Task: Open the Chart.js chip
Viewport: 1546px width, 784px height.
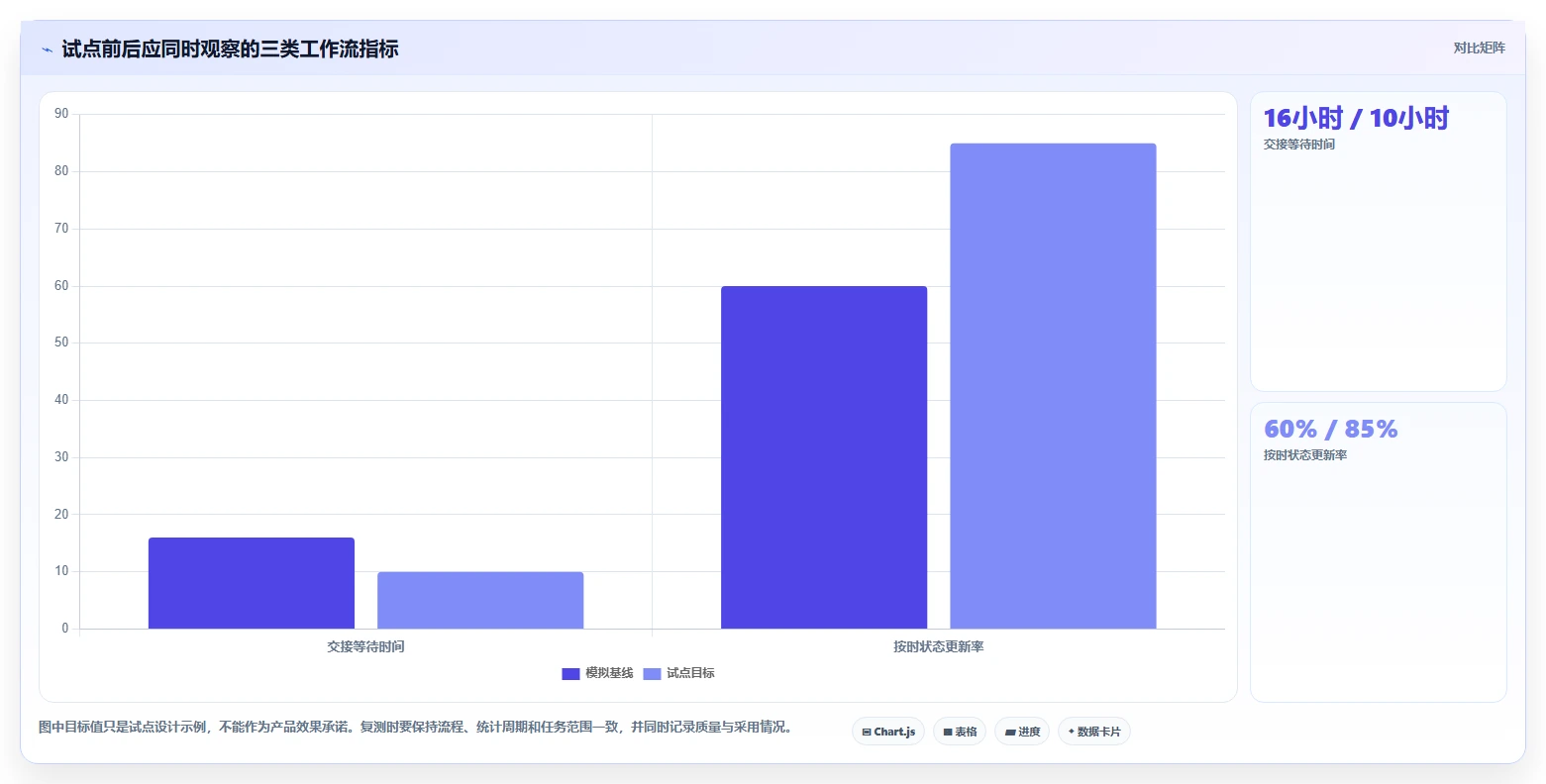Action: coord(888,732)
